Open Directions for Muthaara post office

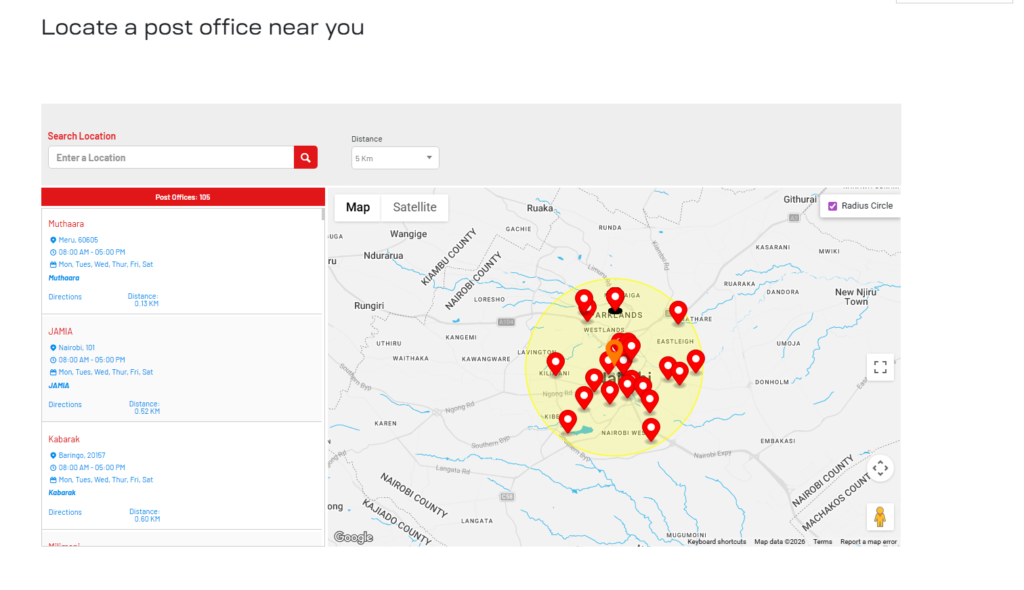(x=65, y=297)
